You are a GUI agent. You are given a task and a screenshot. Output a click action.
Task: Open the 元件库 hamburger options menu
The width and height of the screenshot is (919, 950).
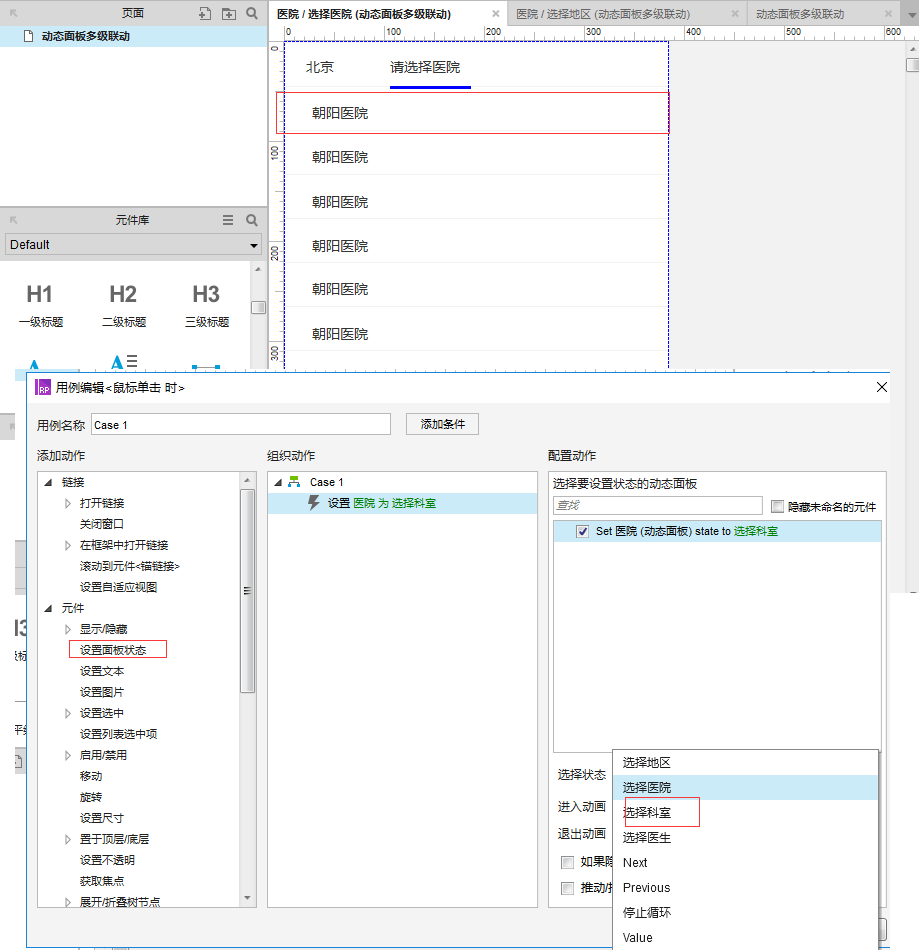tap(227, 219)
